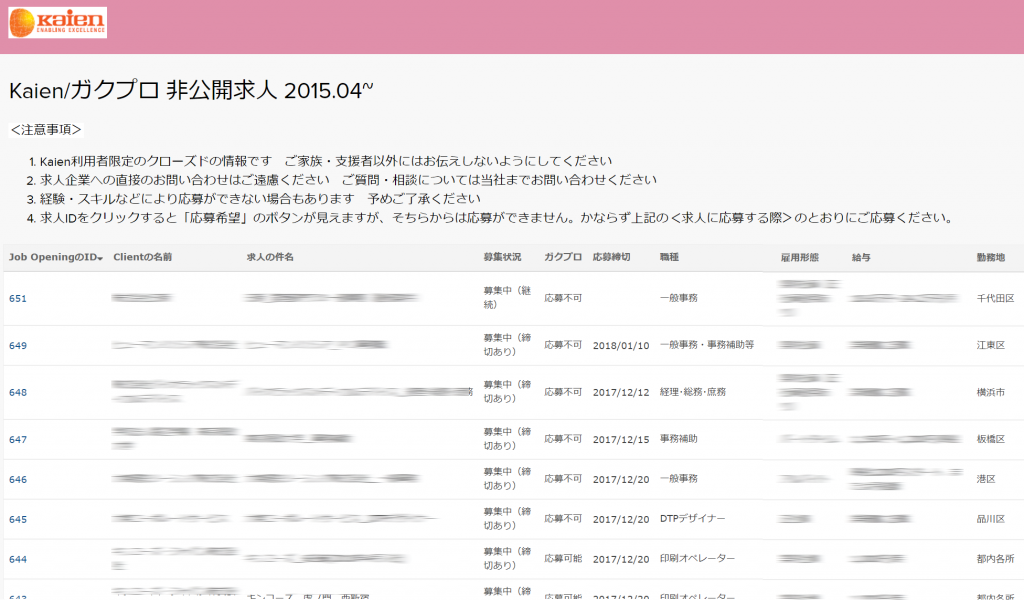Viewport: 1024px width, 600px height.
Task: Click 経理・総務・庶務 job type in row 648
Action: 693,392
